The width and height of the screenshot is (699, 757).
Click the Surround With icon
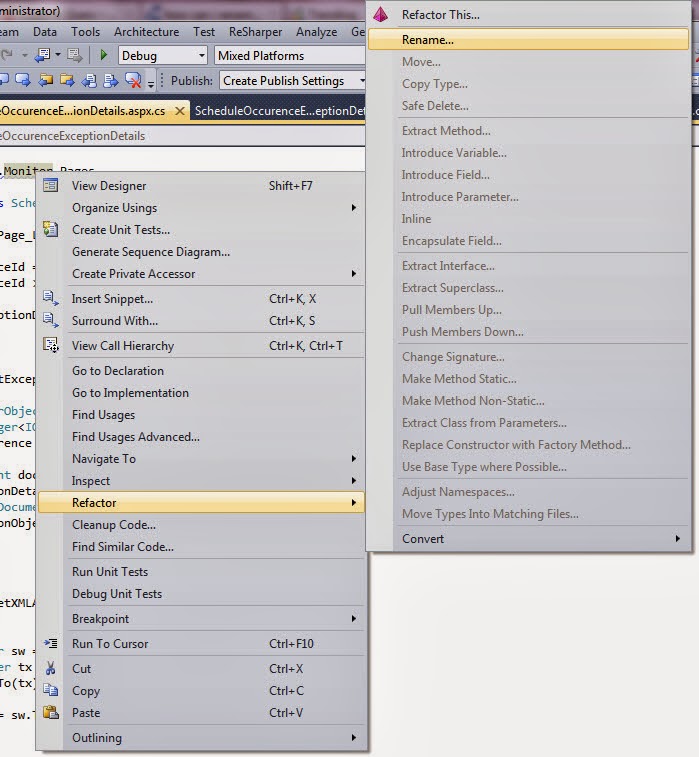coord(51,320)
